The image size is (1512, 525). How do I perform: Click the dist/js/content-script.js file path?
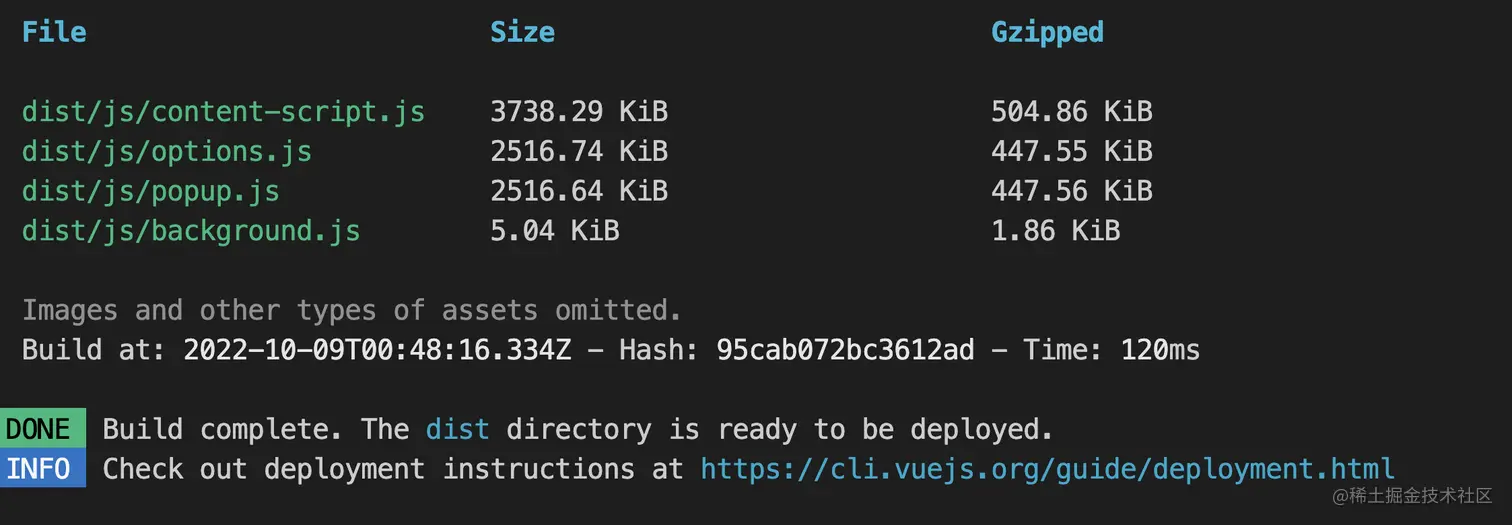[223, 111]
